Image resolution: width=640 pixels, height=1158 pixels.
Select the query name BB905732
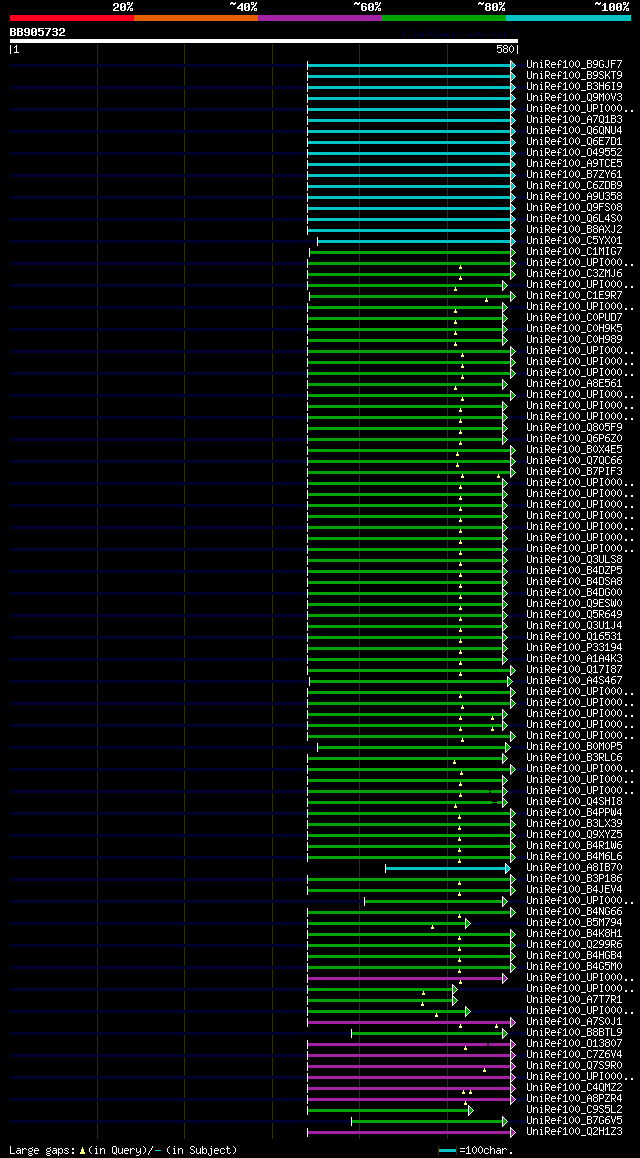(x=38, y=32)
